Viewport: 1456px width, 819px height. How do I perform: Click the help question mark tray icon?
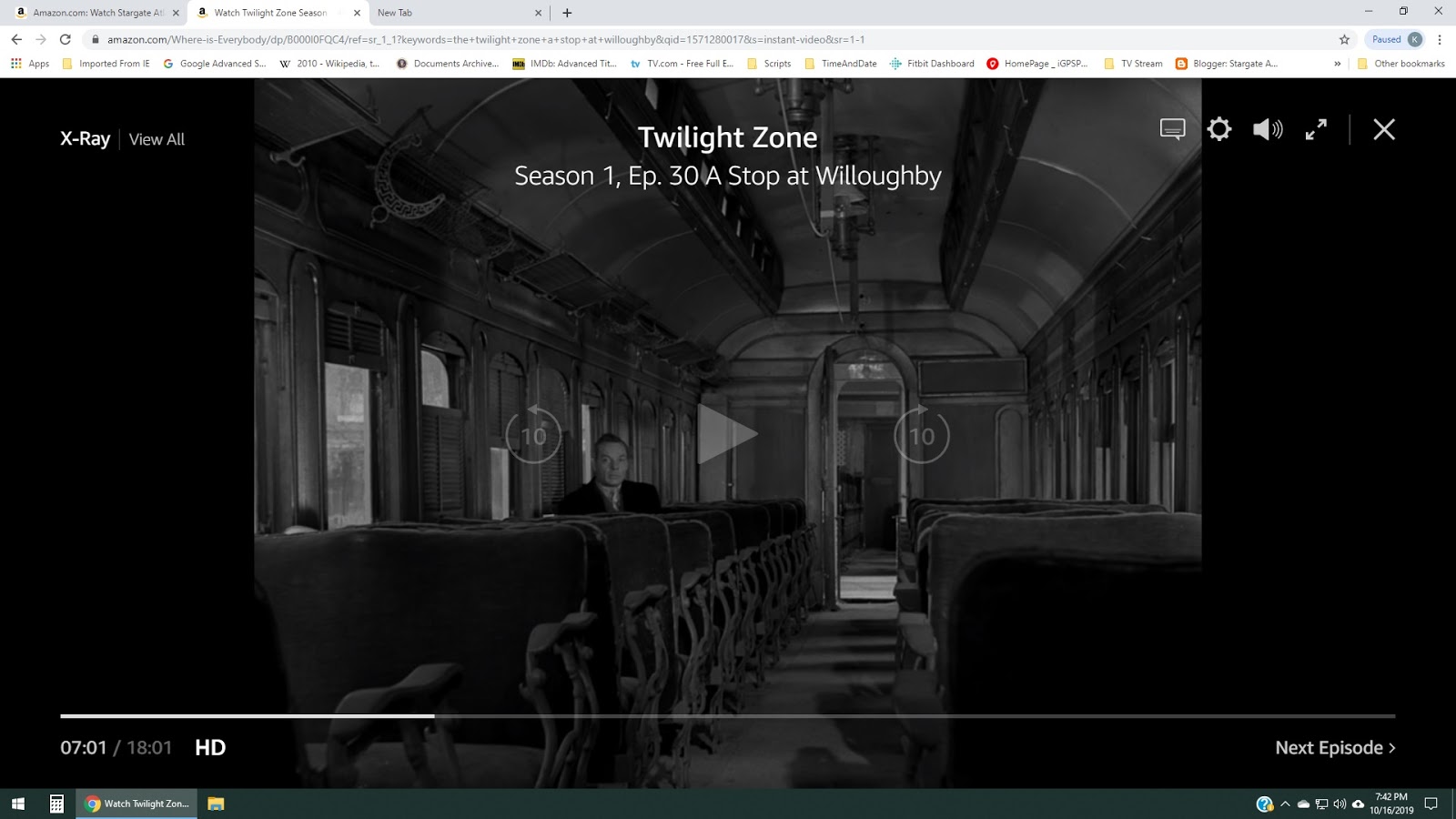[x=1264, y=804]
